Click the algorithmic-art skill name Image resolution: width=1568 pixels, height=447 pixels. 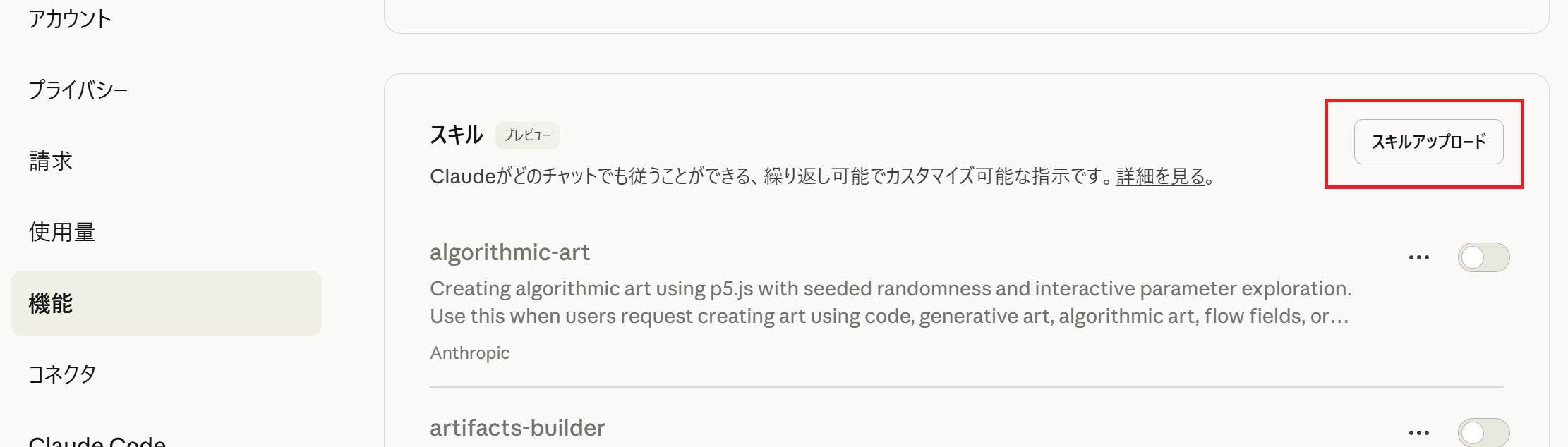coord(509,252)
